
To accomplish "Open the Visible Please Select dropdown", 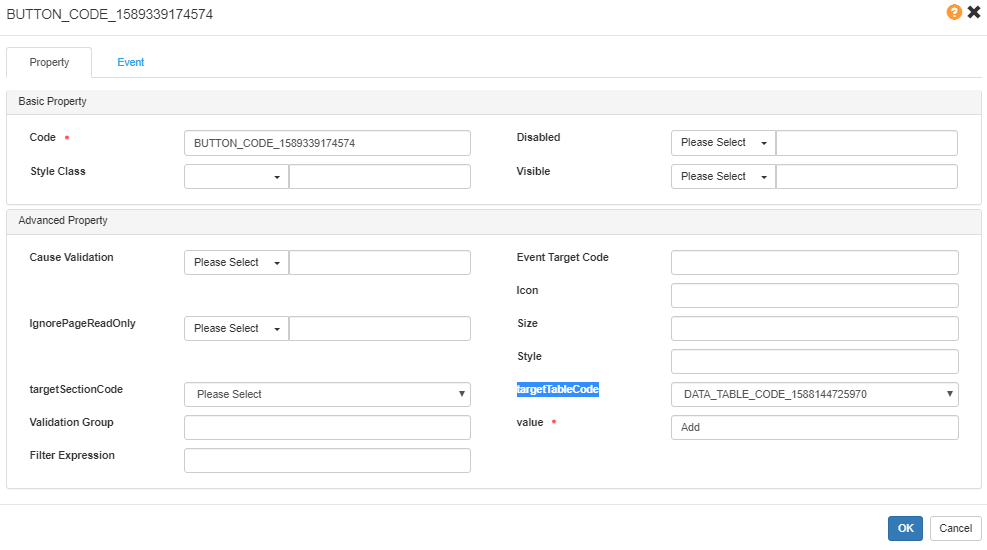I will tap(723, 177).
